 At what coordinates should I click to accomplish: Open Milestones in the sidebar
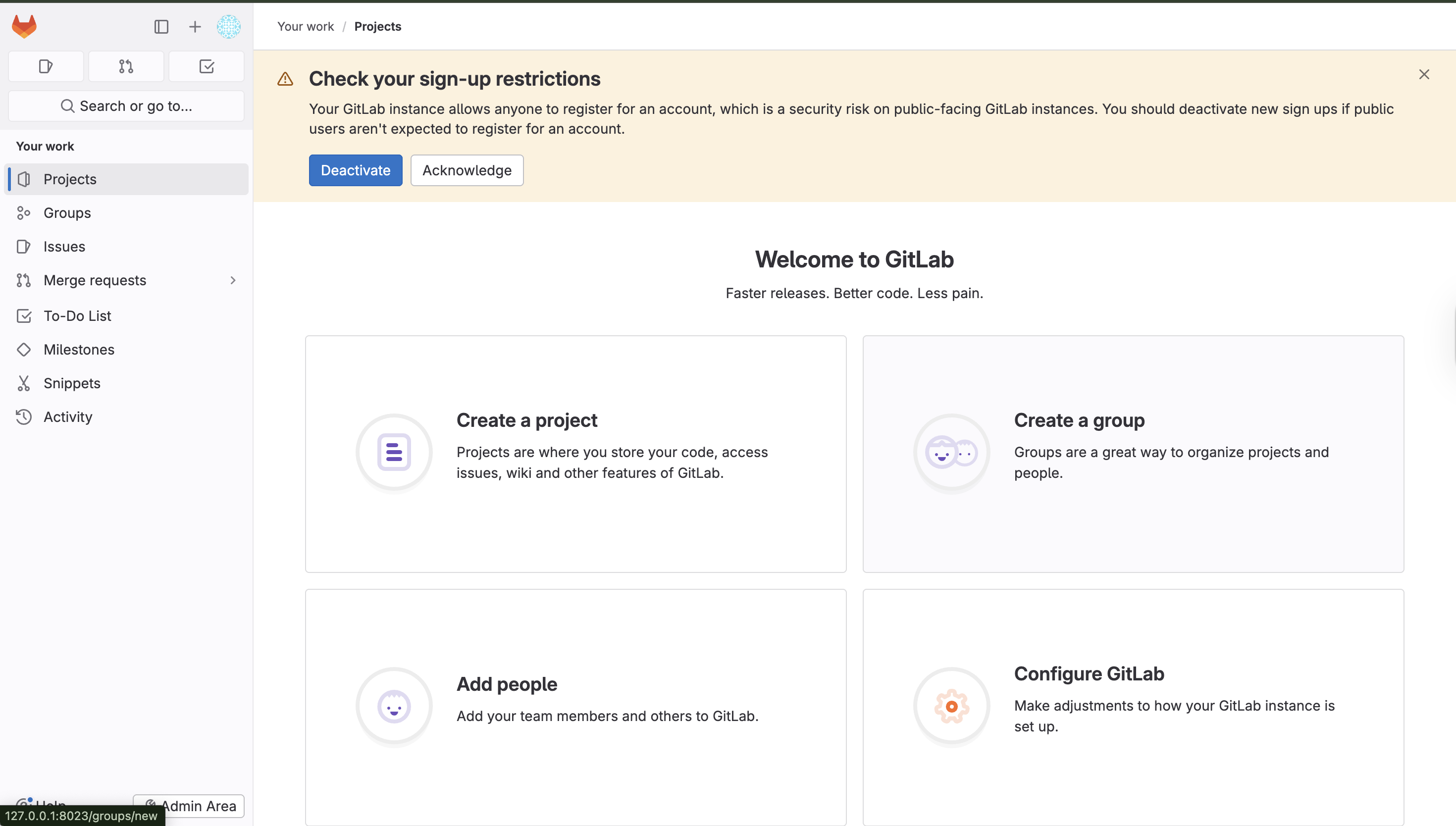pos(126,350)
